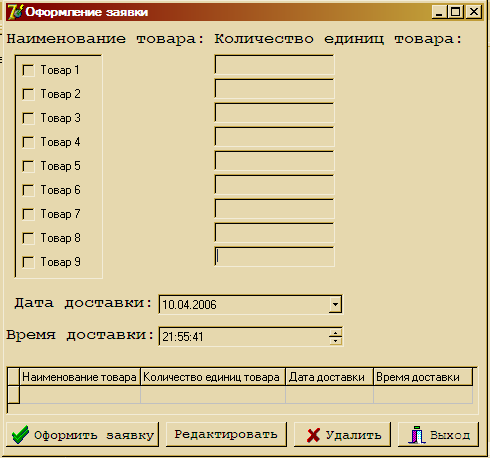This screenshot has width=490, height=458.
Task: Select quantity field for Товар 7
Action: pyautogui.click(x=274, y=209)
